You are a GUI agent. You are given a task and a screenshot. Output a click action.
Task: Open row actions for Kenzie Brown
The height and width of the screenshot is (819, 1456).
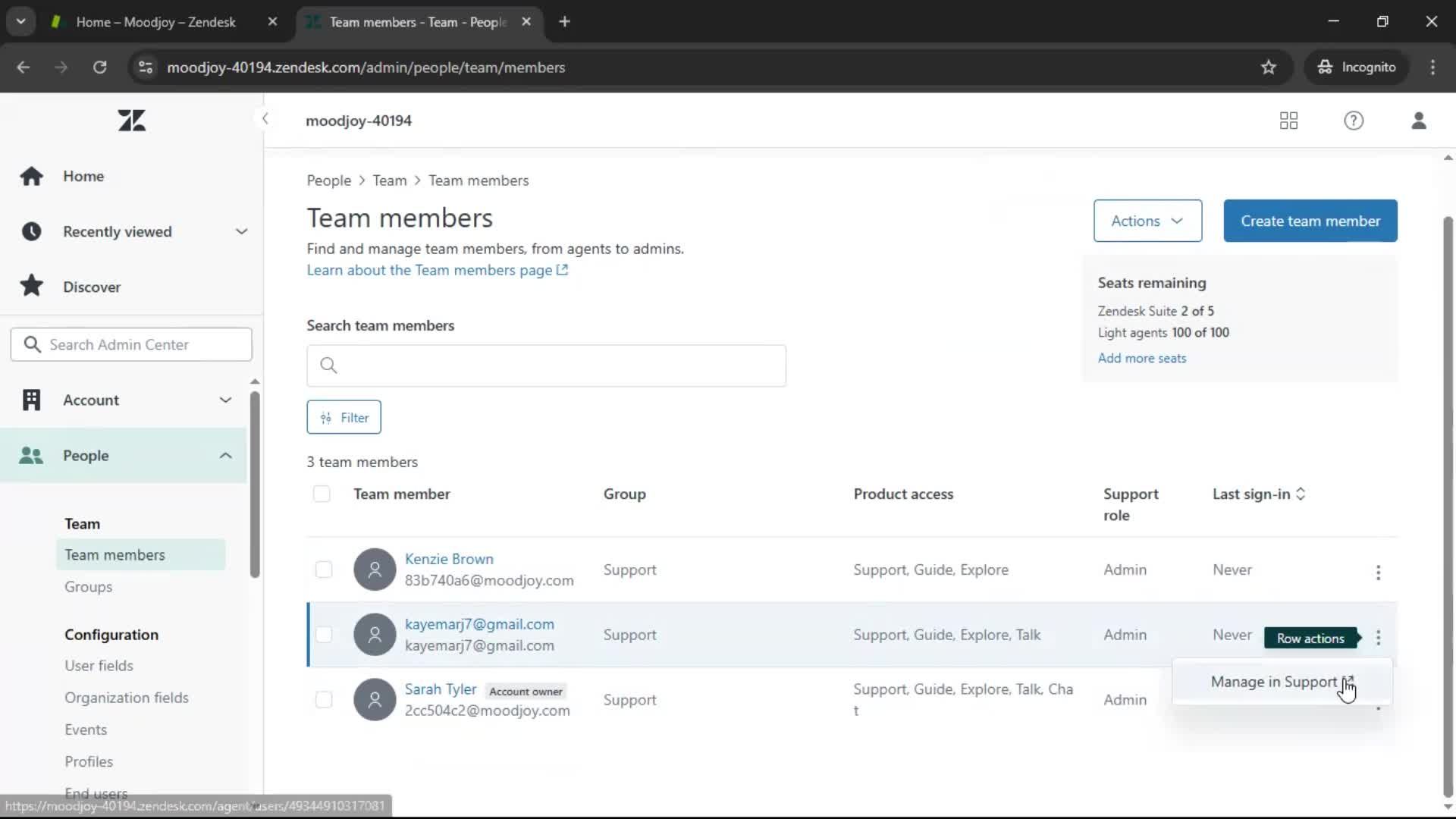1378,572
